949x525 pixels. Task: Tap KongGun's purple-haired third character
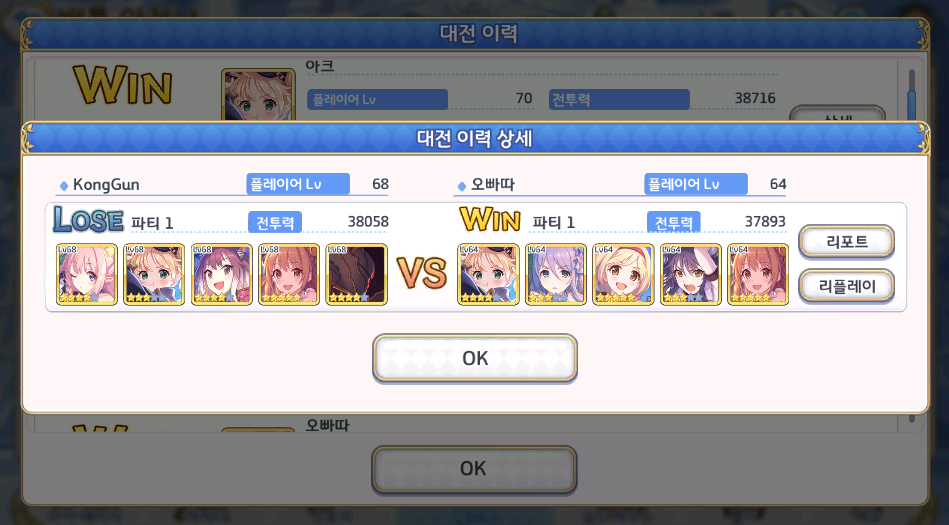coord(222,274)
